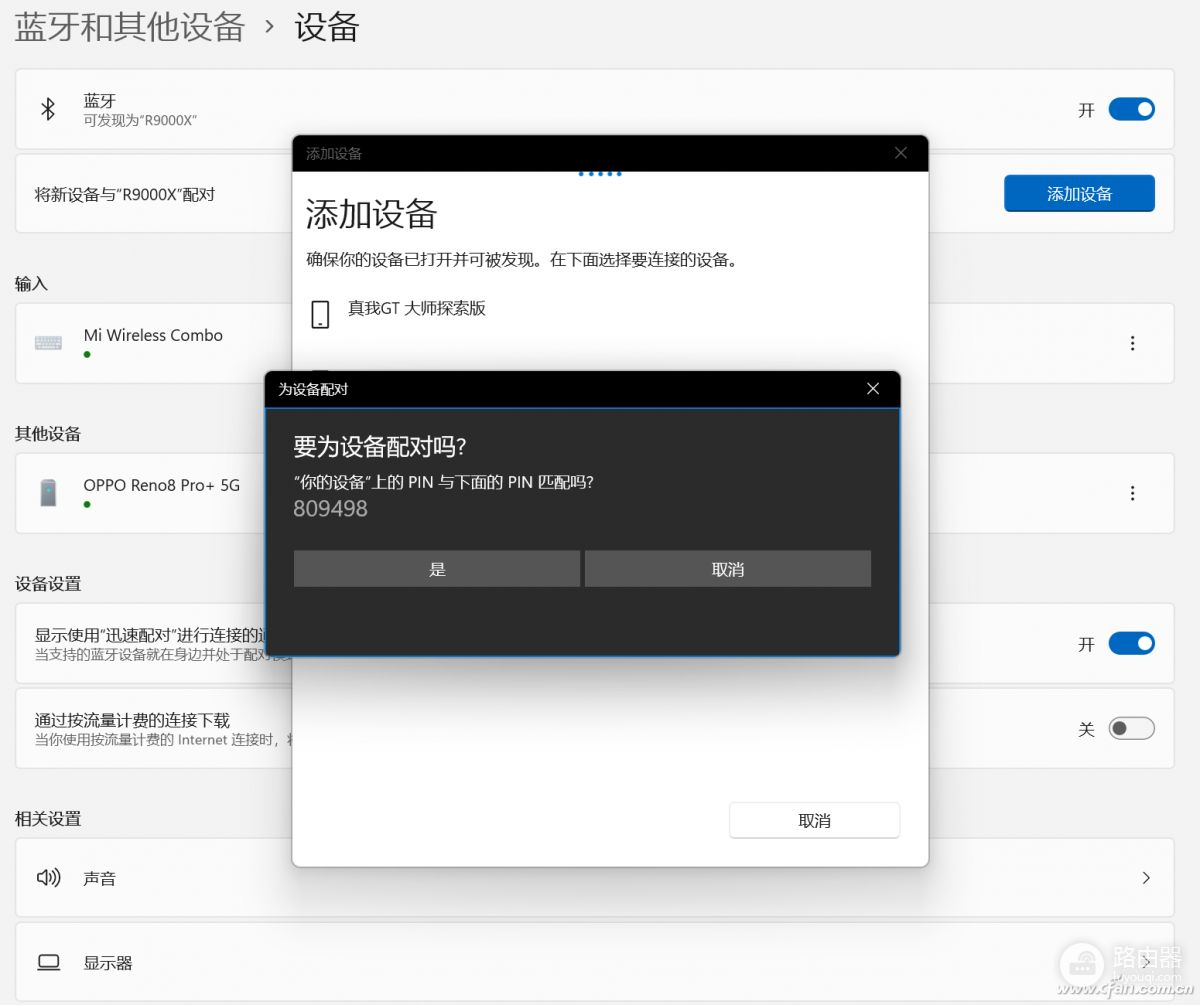Close the 为设备配对 dialog
This screenshot has height=1005, width=1200.
tap(873, 389)
